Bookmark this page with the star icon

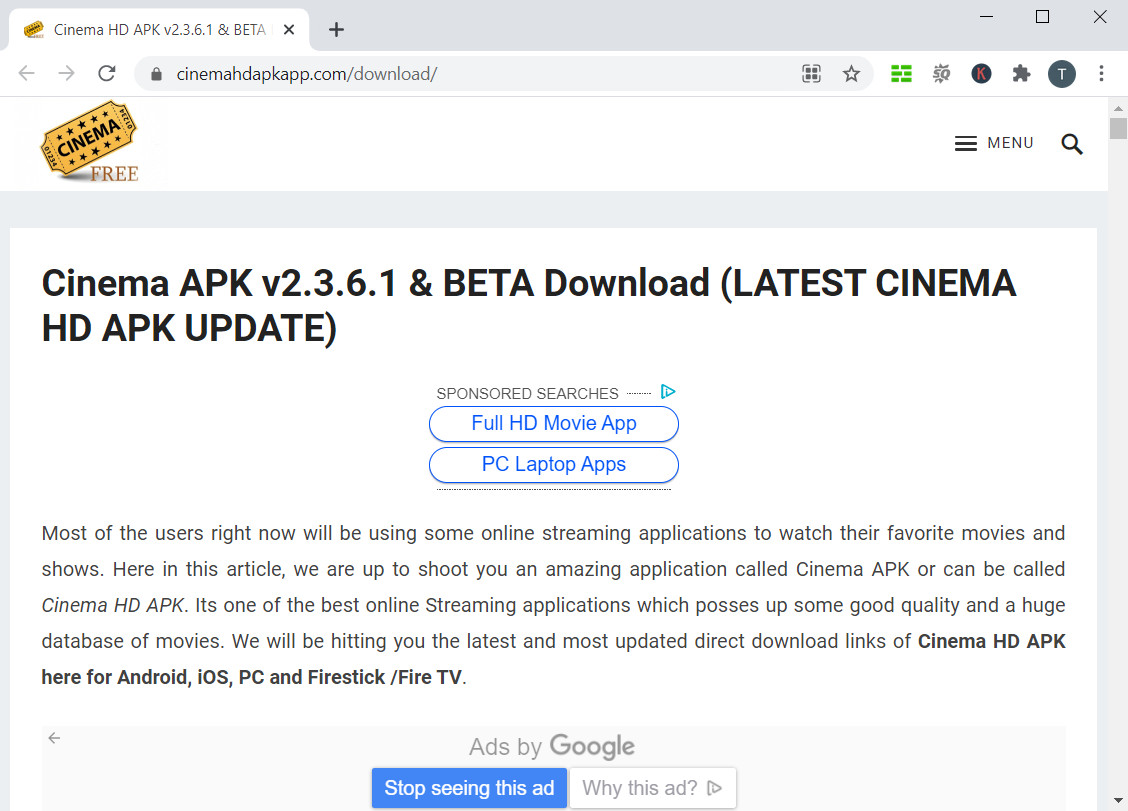tap(851, 73)
